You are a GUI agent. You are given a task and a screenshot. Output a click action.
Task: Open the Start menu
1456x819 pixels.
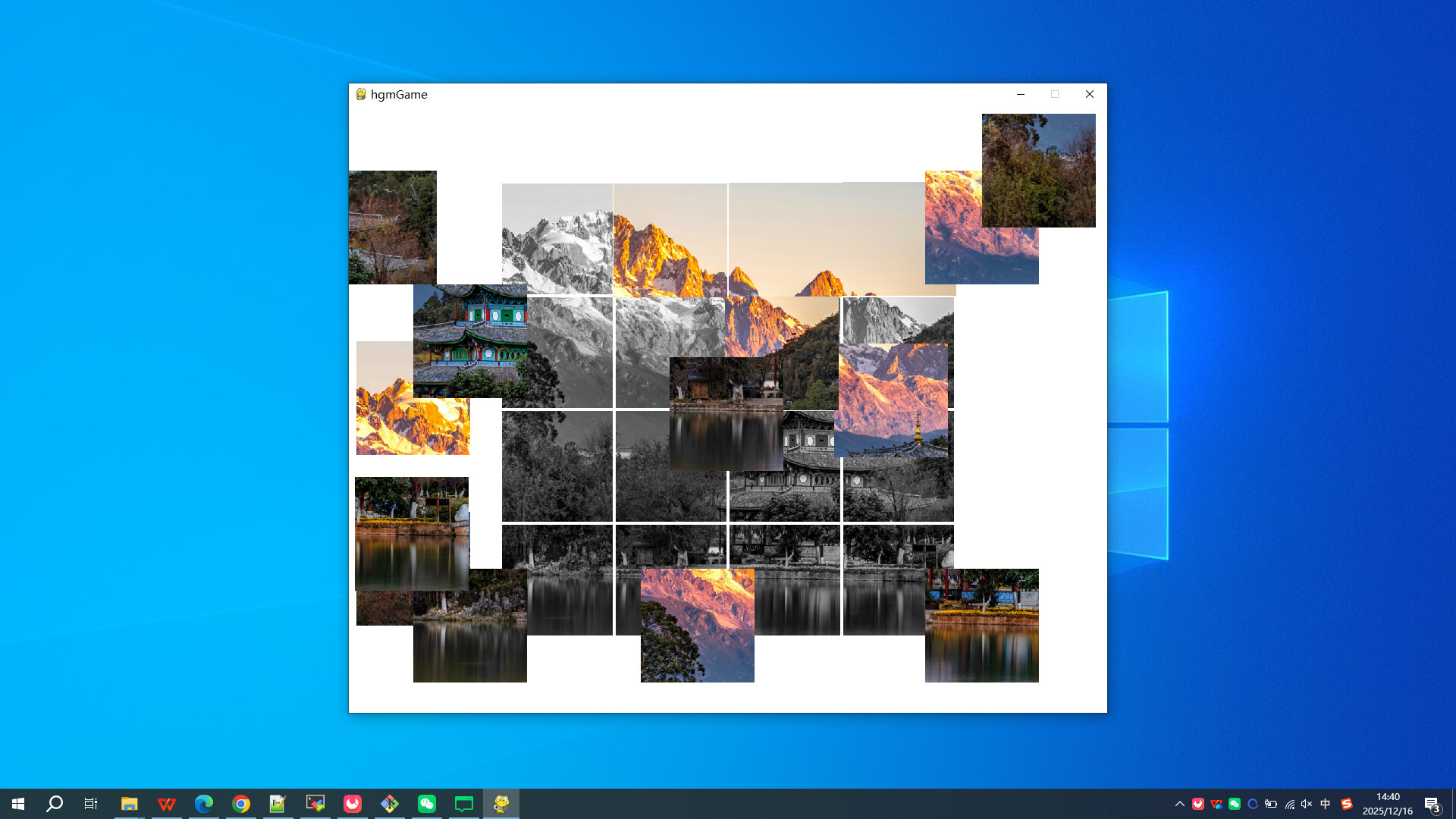17,803
